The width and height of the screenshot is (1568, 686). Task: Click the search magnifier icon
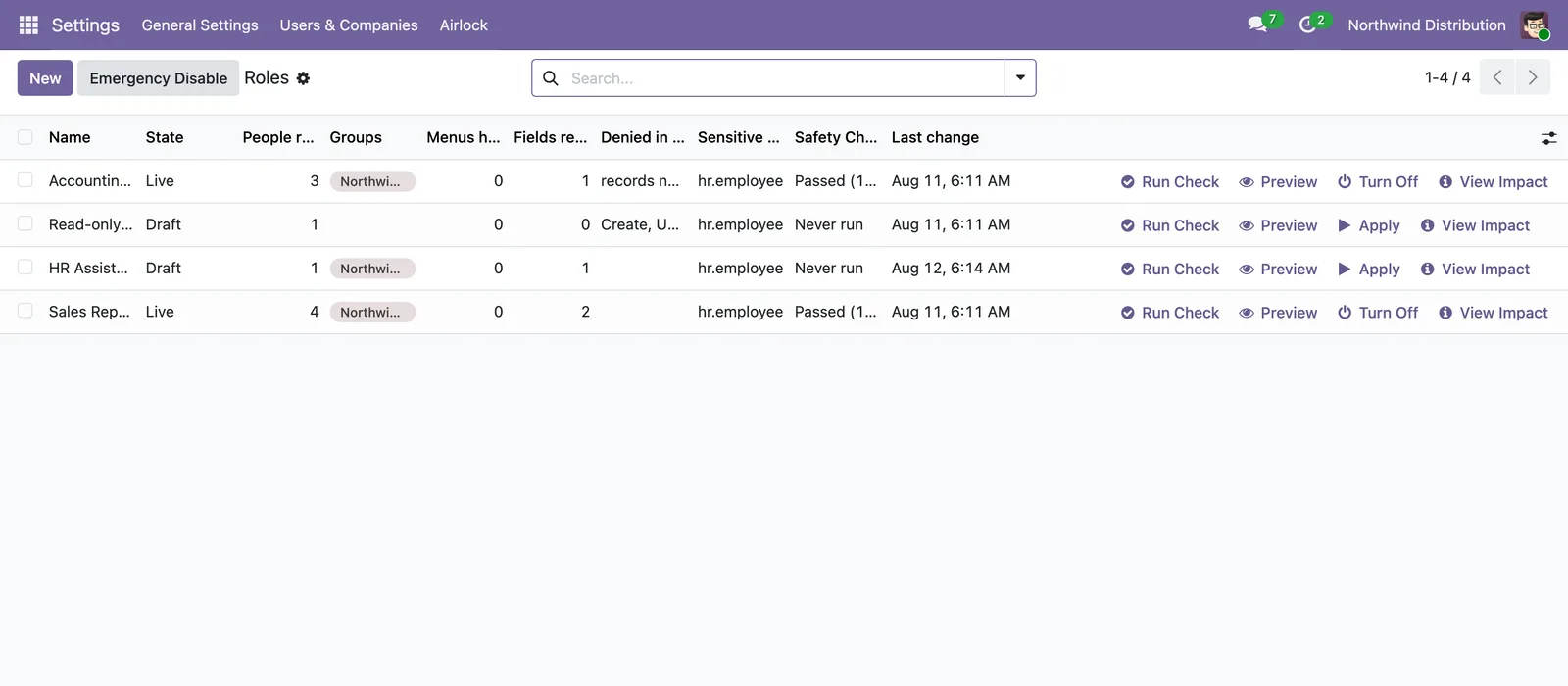pyautogui.click(x=551, y=78)
